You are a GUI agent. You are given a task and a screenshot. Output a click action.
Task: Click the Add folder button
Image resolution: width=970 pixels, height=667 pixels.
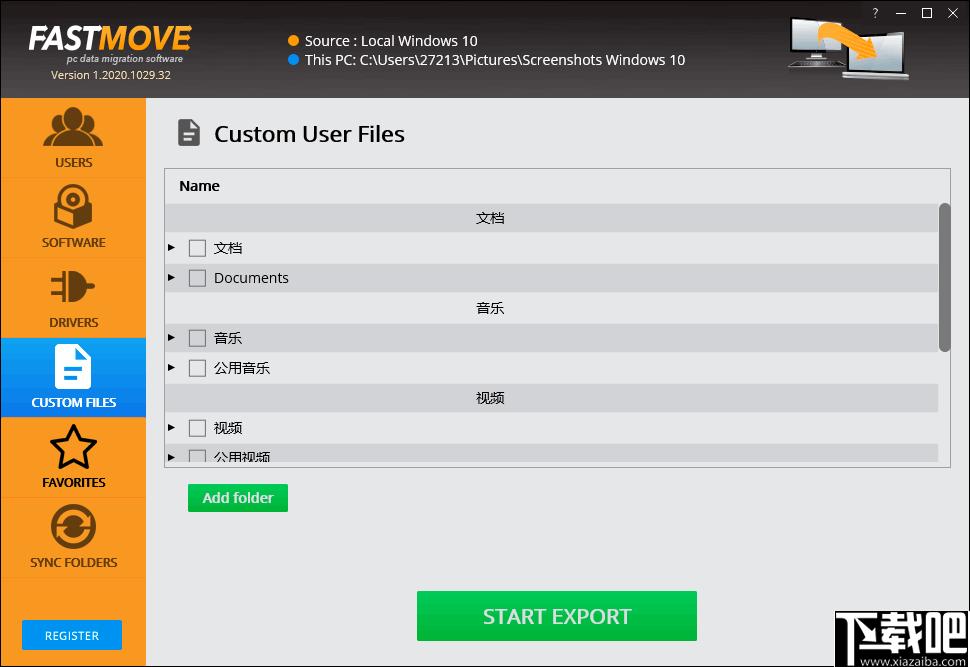tap(238, 498)
